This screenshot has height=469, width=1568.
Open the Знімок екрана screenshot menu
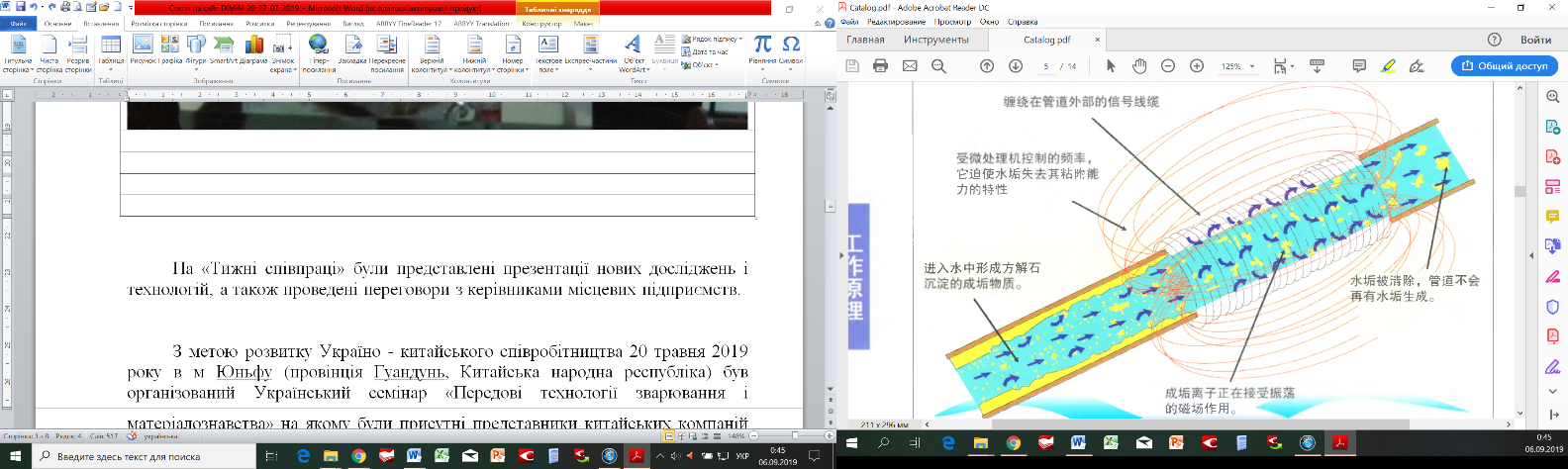(x=283, y=53)
